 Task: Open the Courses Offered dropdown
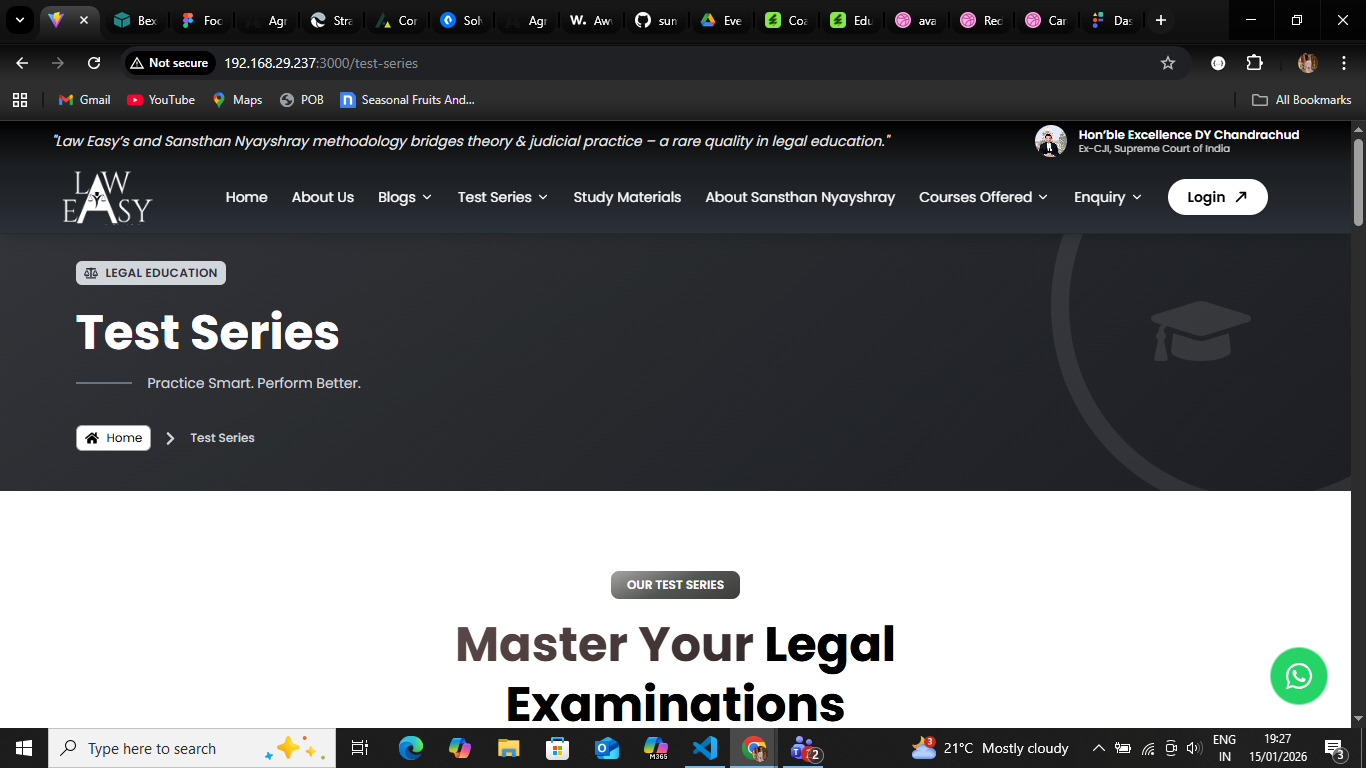(x=983, y=197)
